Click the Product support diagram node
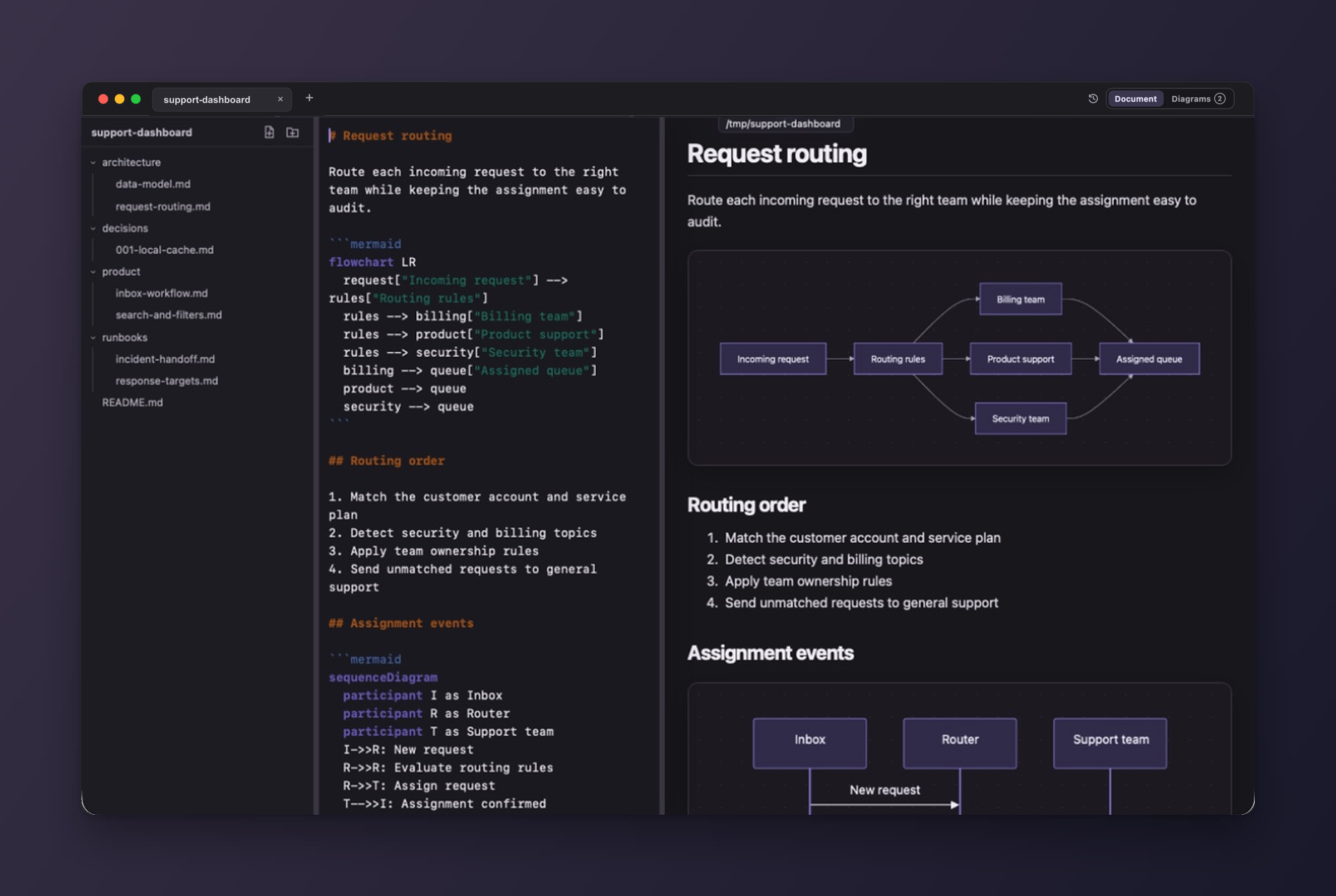The width and height of the screenshot is (1336, 896). click(x=1020, y=359)
